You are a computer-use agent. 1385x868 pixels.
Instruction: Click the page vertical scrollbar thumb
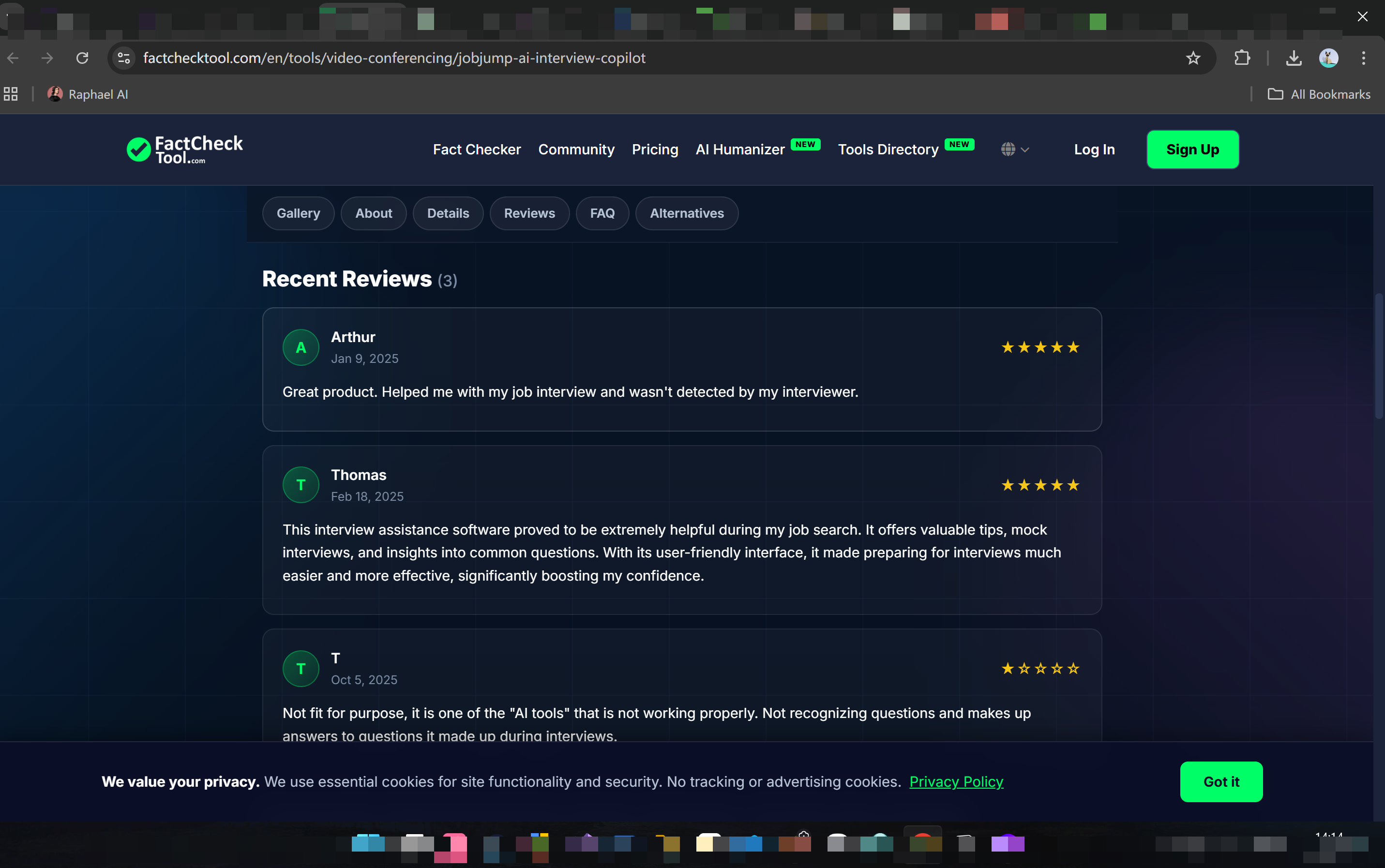click(1378, 356)
